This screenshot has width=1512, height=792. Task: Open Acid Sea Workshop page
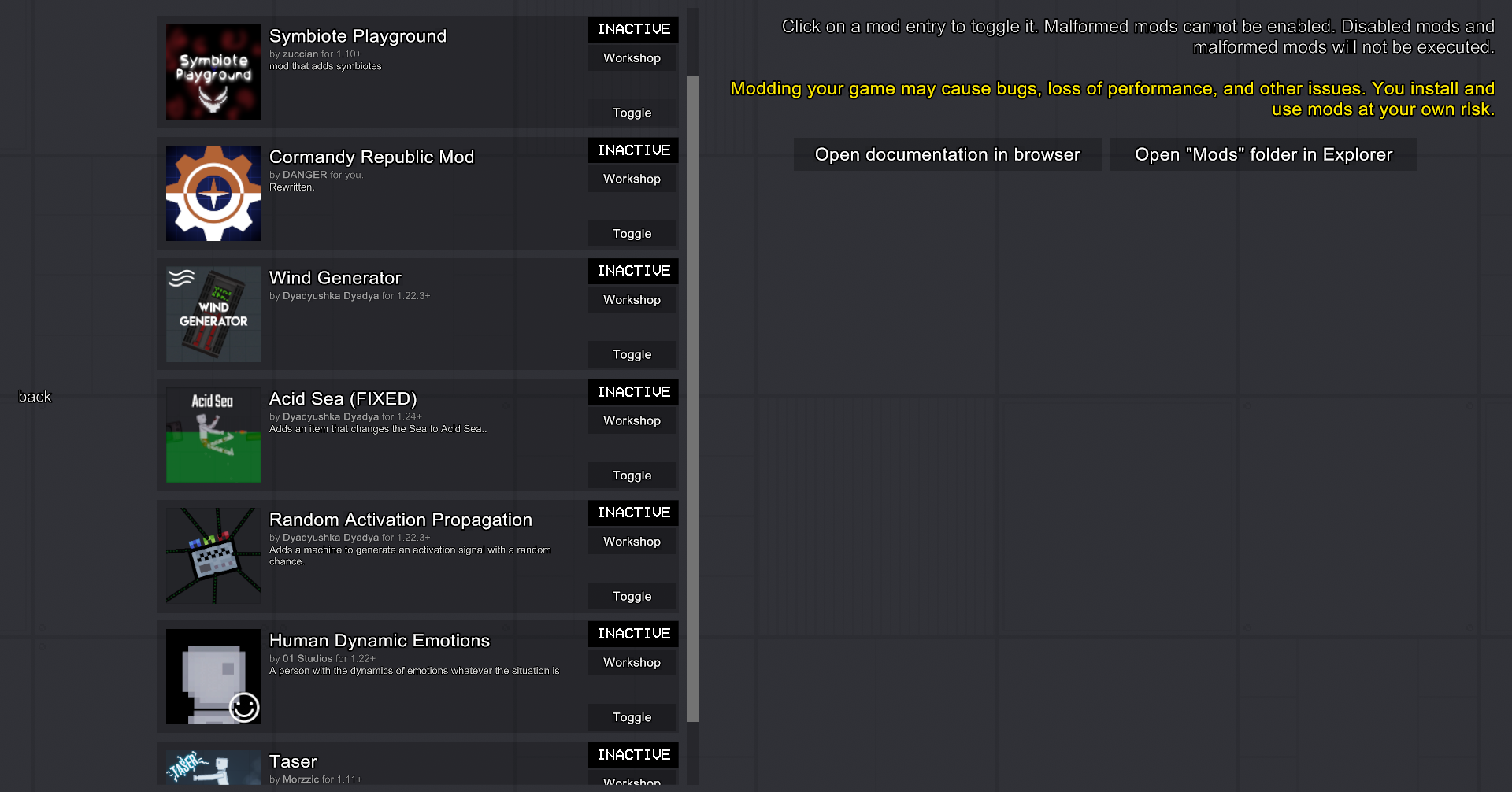[632, 420]
